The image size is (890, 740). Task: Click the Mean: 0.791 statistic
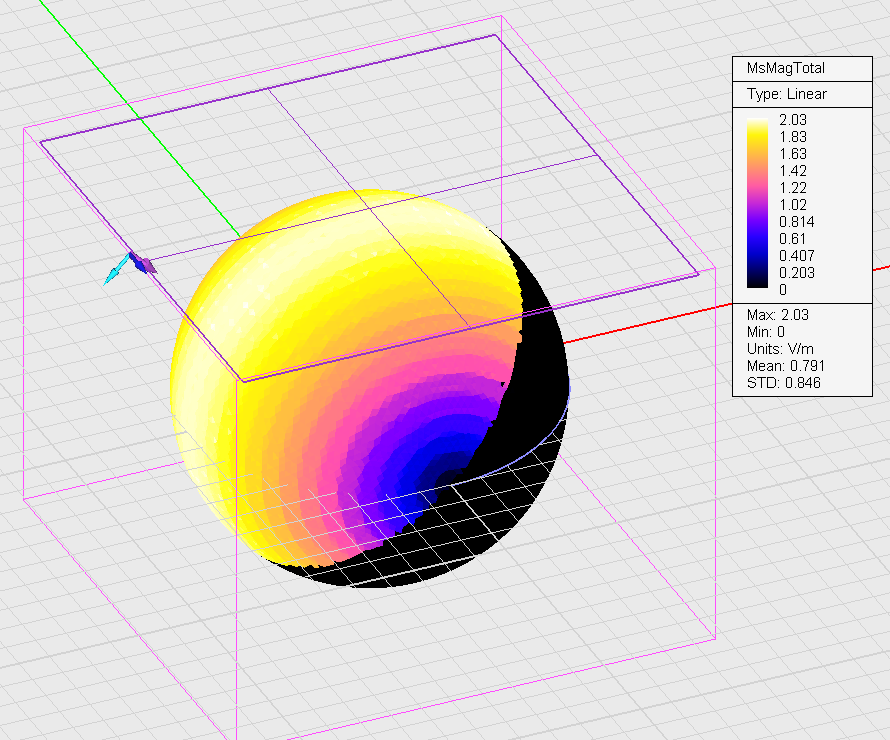click(785, 366)
